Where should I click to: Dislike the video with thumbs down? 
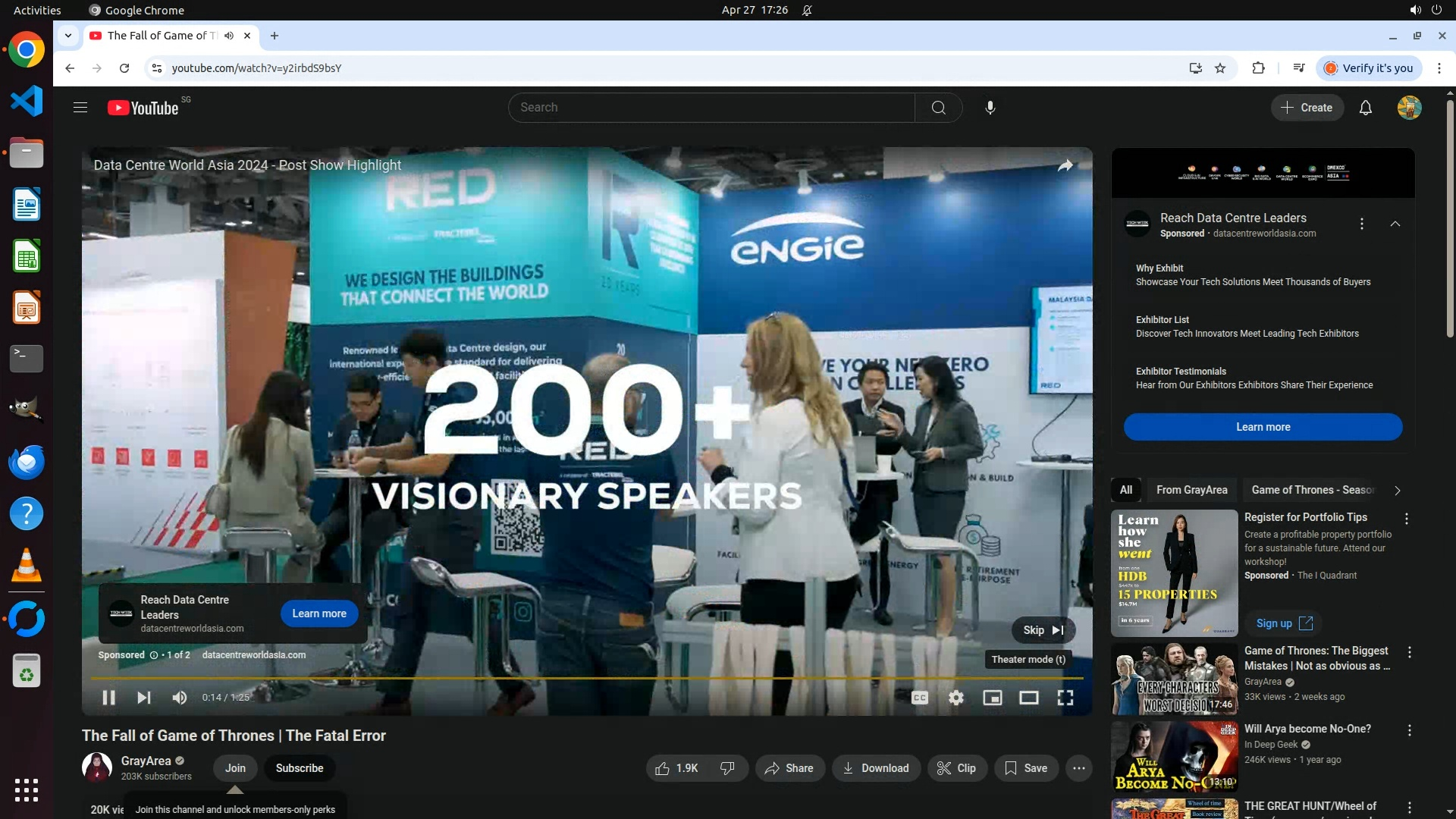click(727, 768)
